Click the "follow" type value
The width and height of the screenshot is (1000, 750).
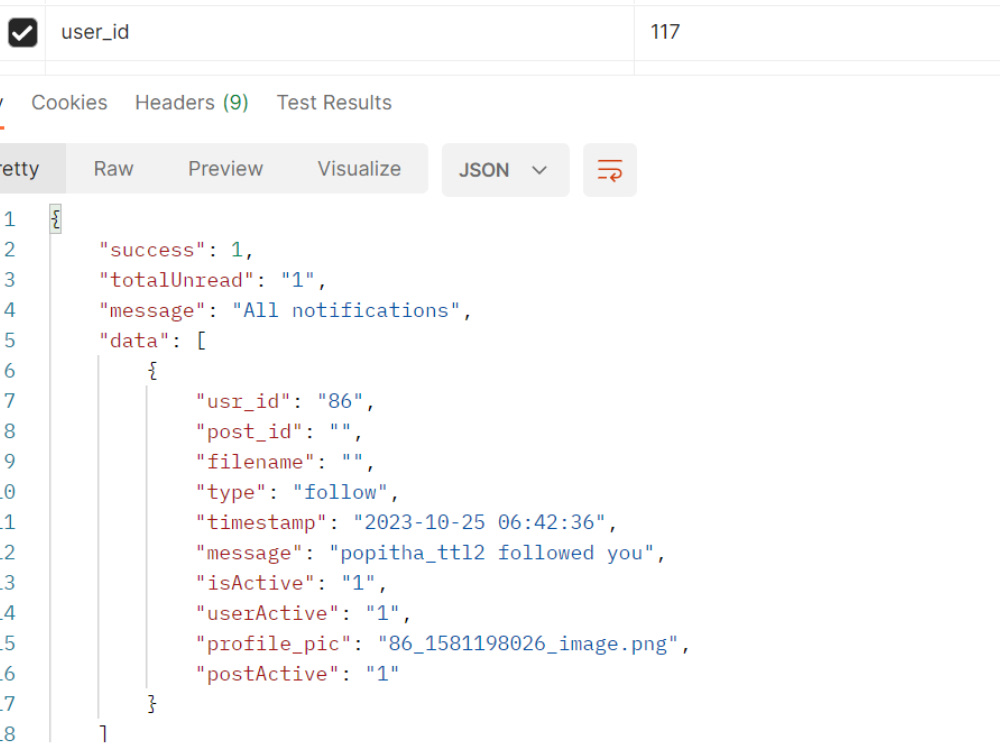pyautogui.click(x=340, y=492)
